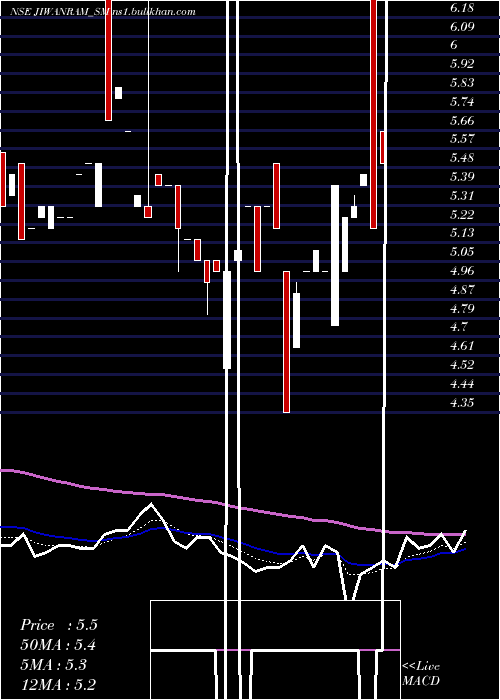Viewport: 500px width, 700px height.
Task: Select the 4.61 price level label
Action: 462,346
